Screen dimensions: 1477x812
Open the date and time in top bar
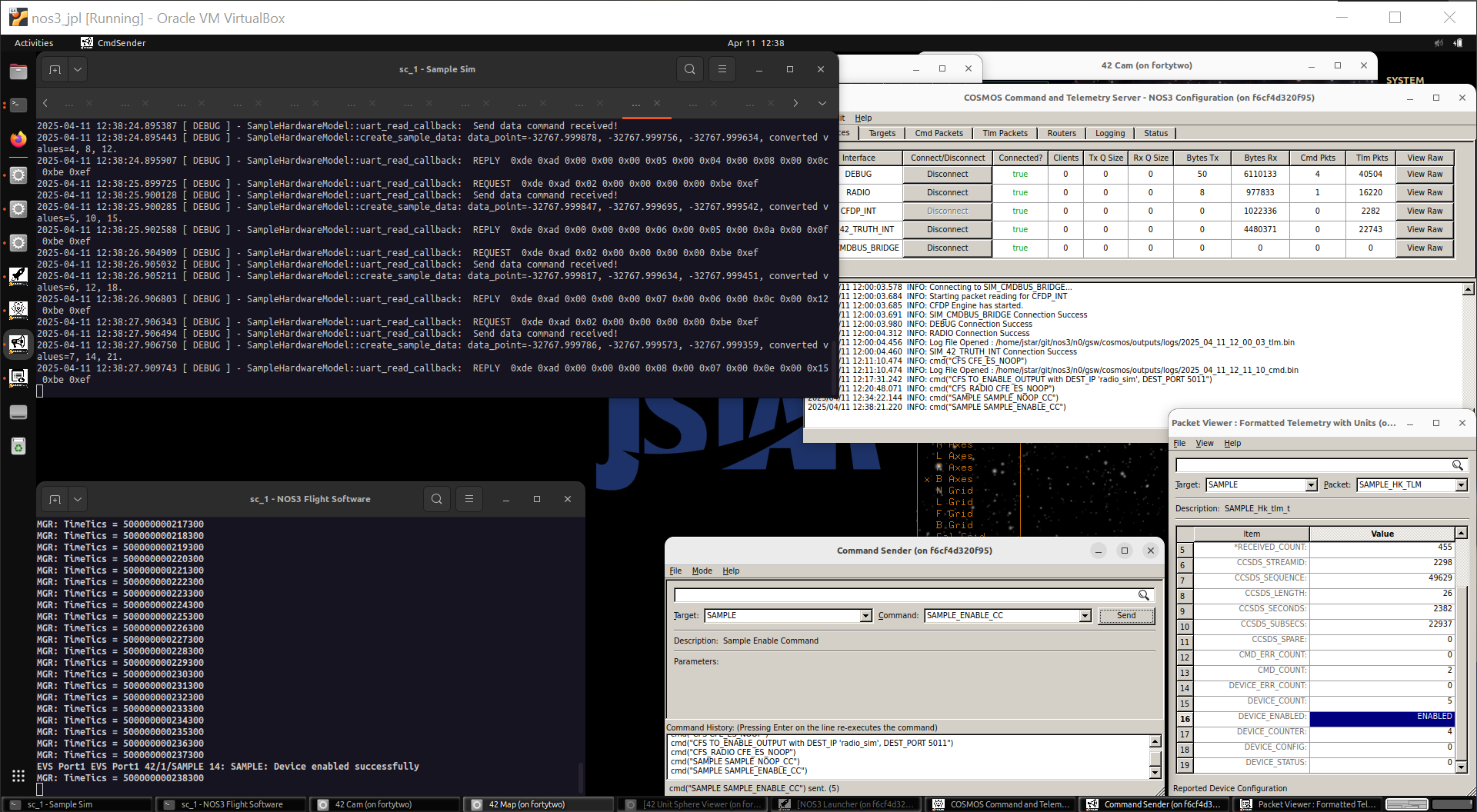(755, 43)
